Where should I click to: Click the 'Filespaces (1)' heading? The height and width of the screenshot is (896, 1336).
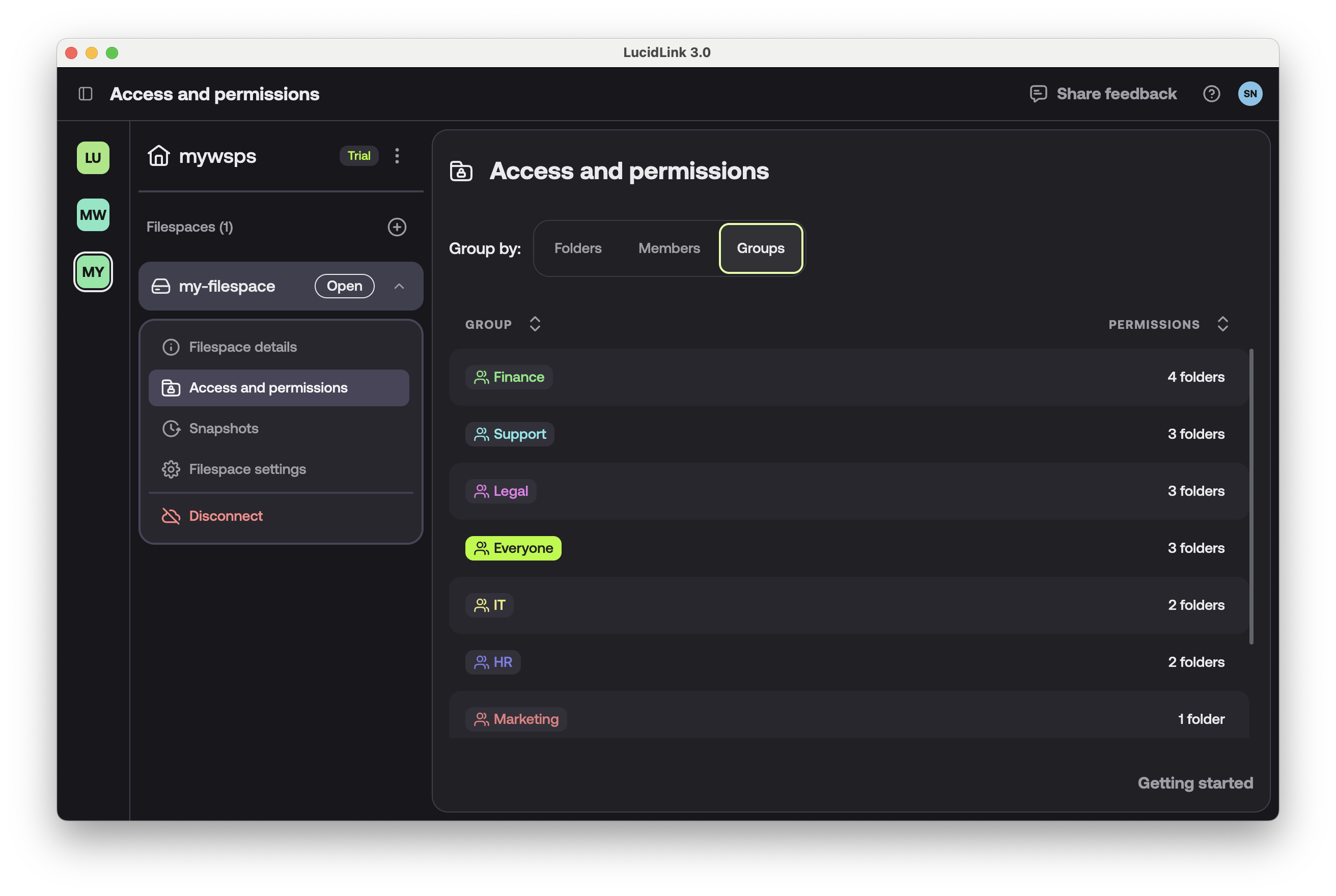coord(190,227)
